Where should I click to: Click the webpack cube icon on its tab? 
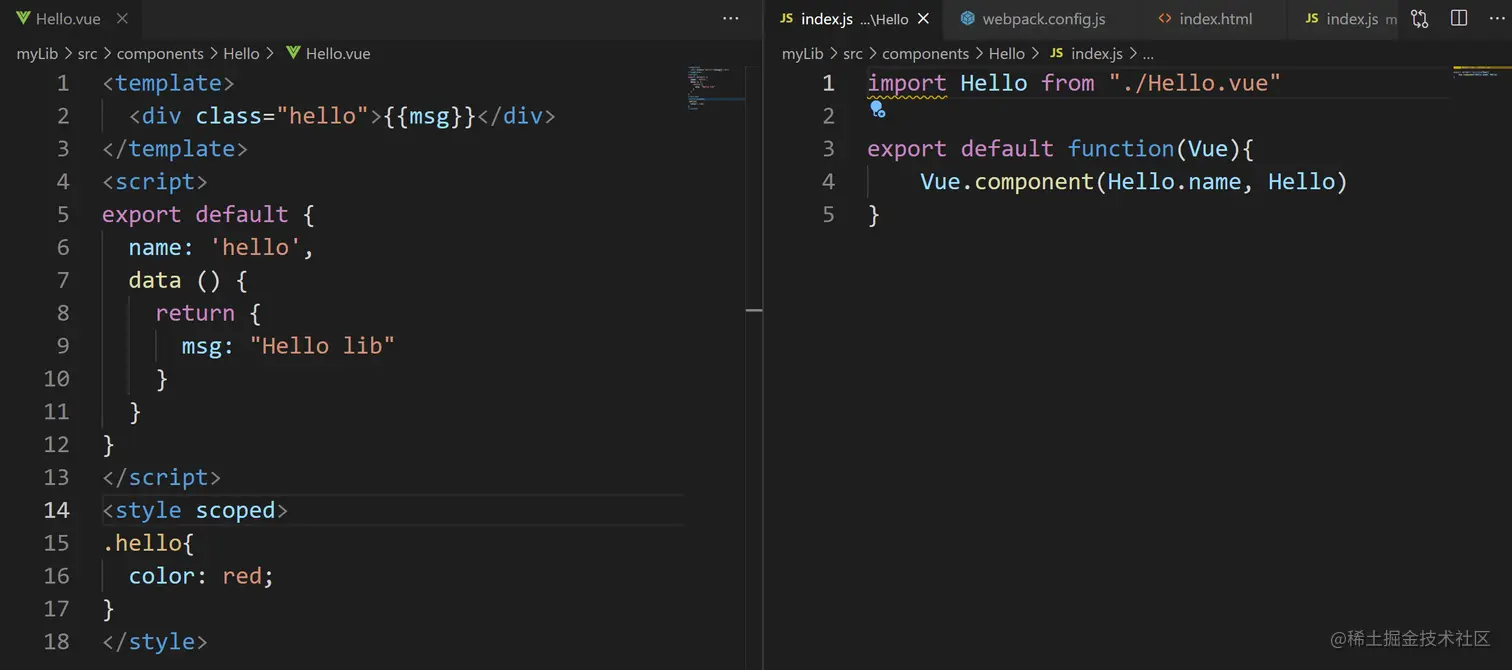point(967,18)
